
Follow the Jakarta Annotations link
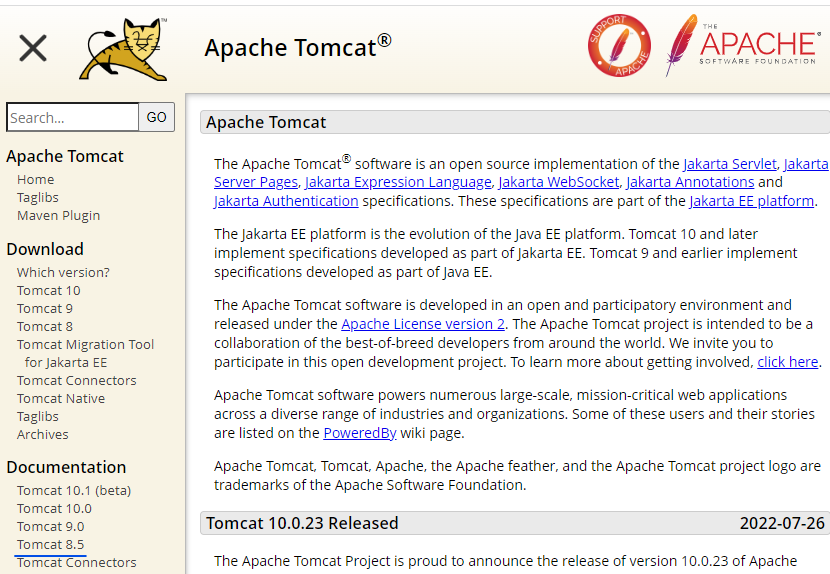point(690,182)
